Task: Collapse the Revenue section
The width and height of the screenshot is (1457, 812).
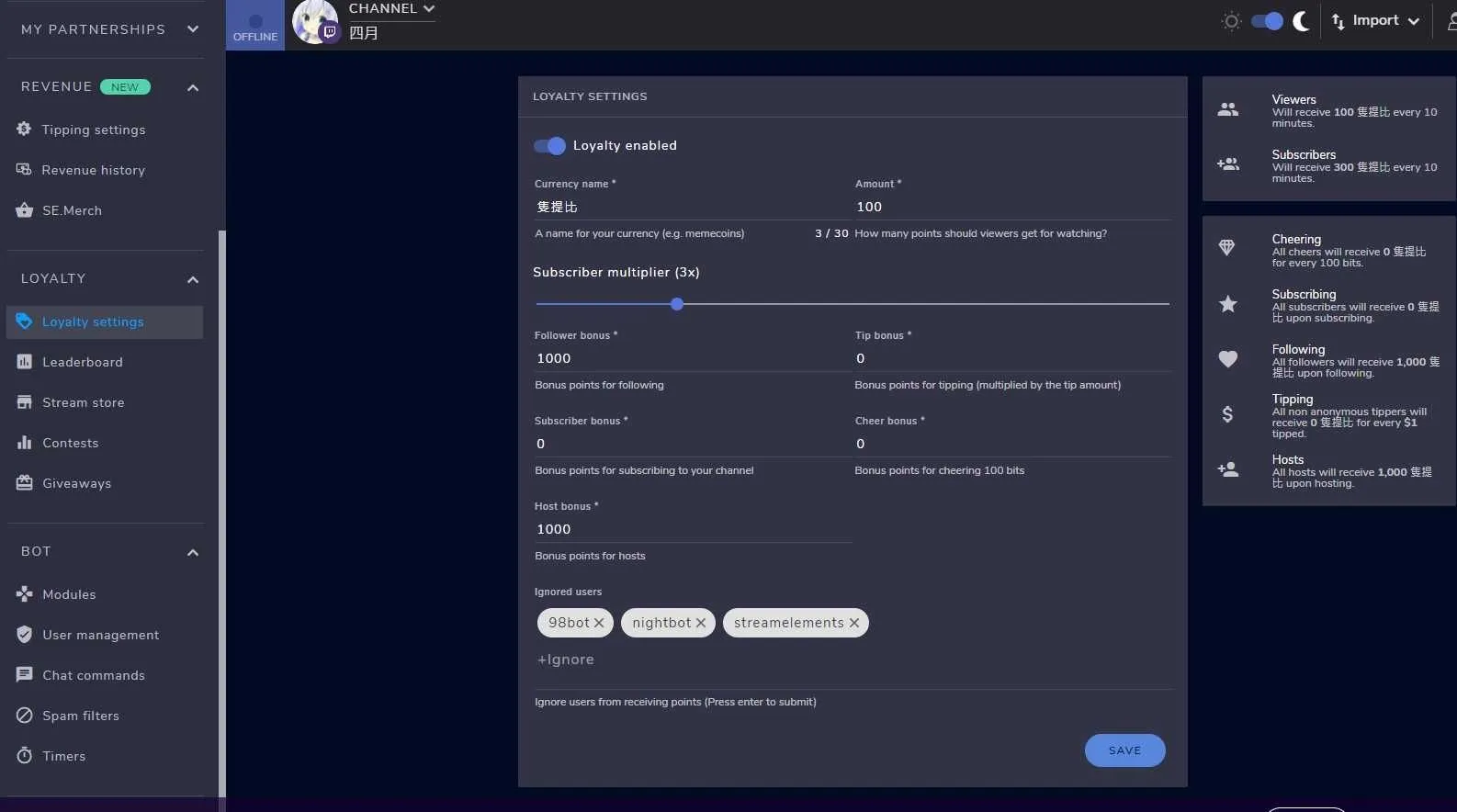Action: pyautogui.click(x=193, y=87)
